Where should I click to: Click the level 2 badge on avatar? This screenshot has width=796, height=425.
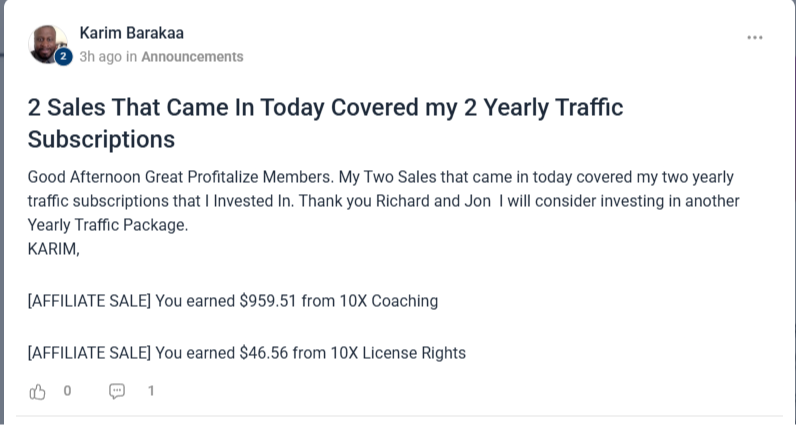[63, 58]
